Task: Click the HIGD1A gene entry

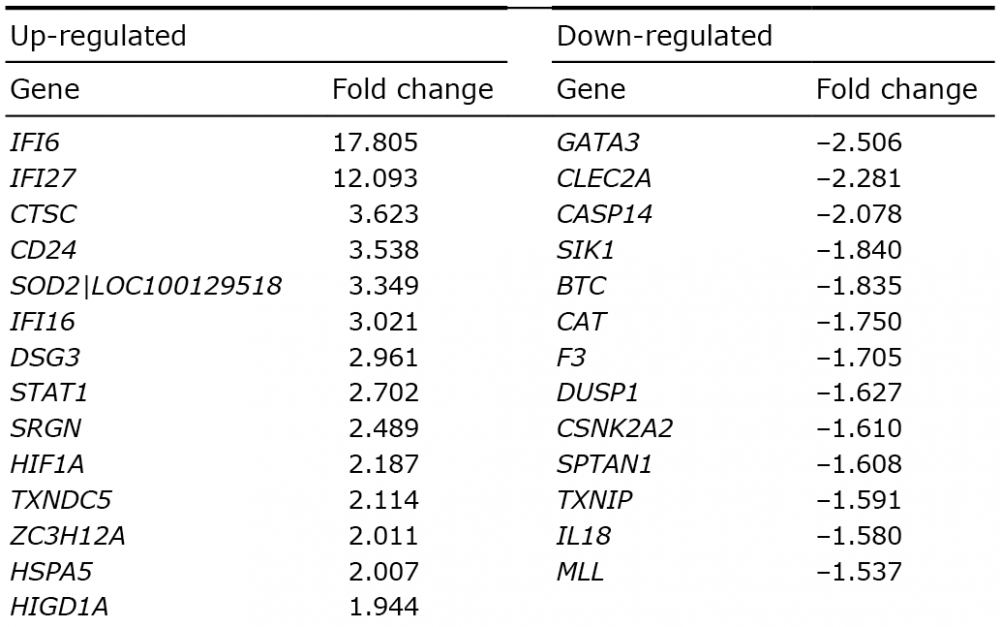Action: pos(59,607)
